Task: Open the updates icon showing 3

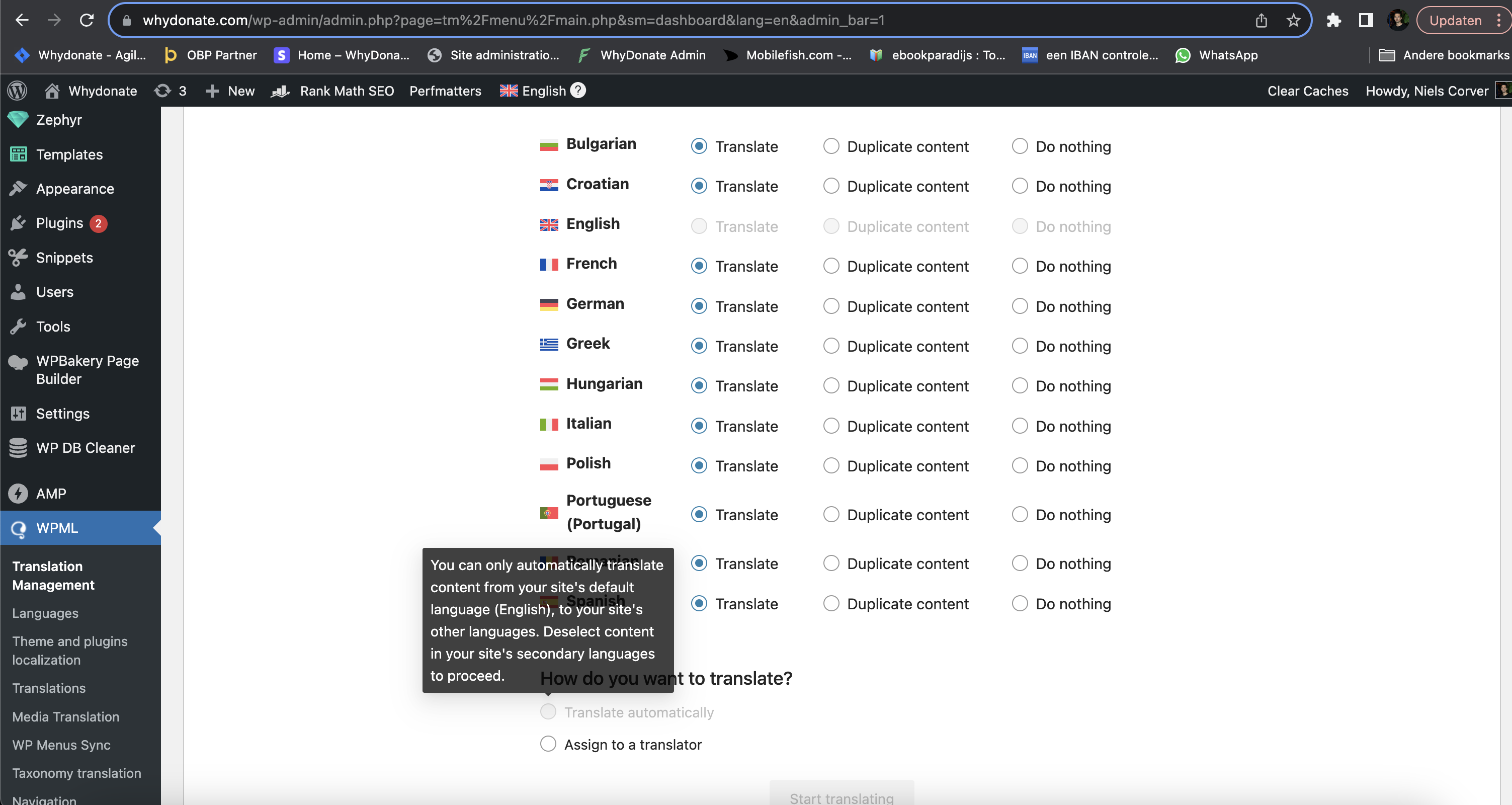Action: pyautogui.click(x=170, y=91)
